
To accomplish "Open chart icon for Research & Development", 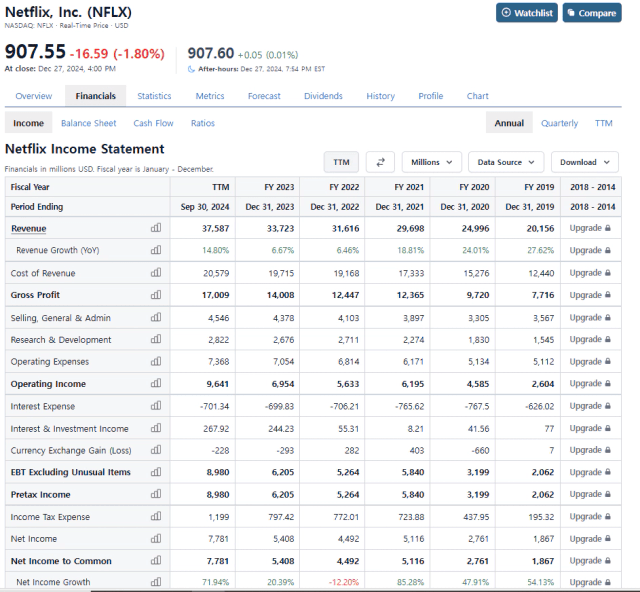I will (156, 339).
